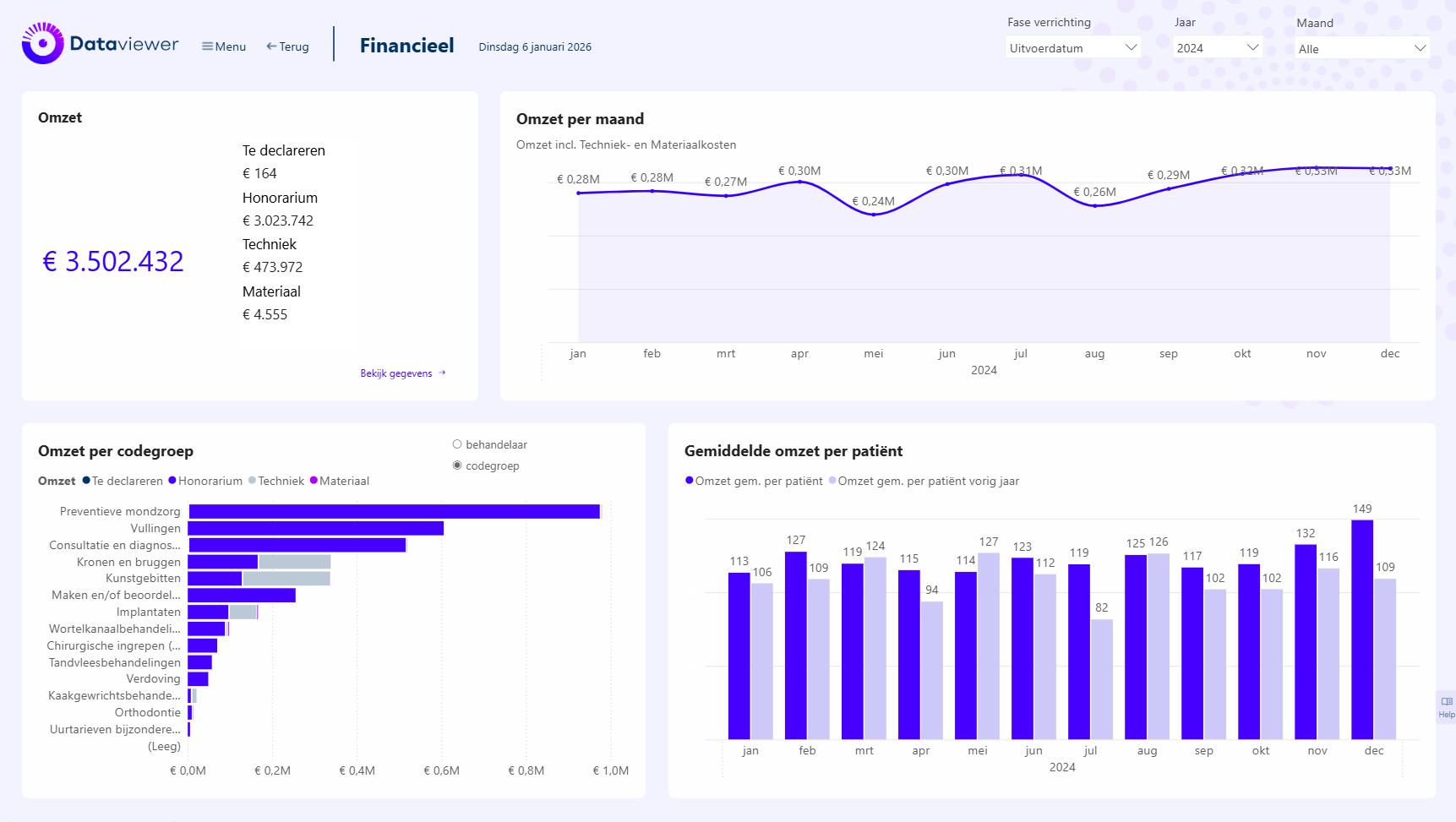The image size is (1456, 822).
Task: Click the Materiaal legend marker
Action: [314, 481]
